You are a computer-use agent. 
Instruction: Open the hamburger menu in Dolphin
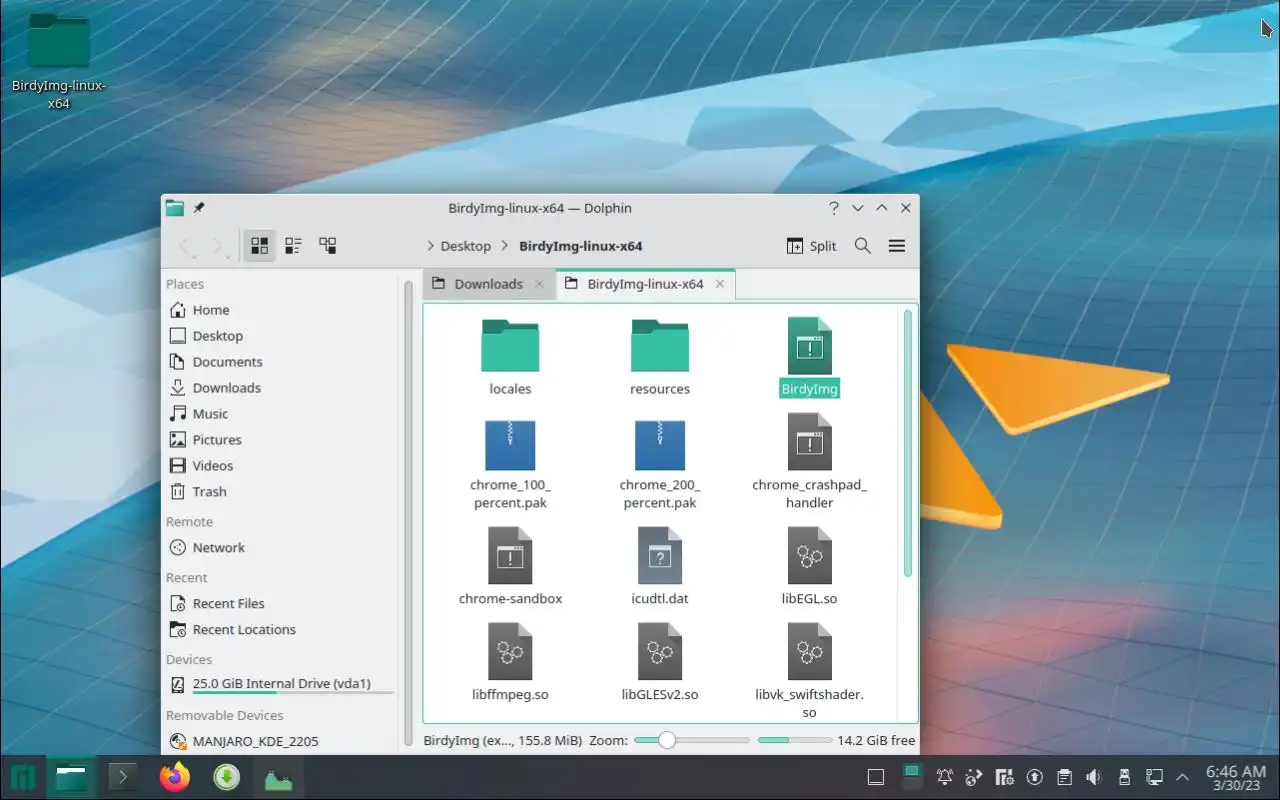coord(897,246)
